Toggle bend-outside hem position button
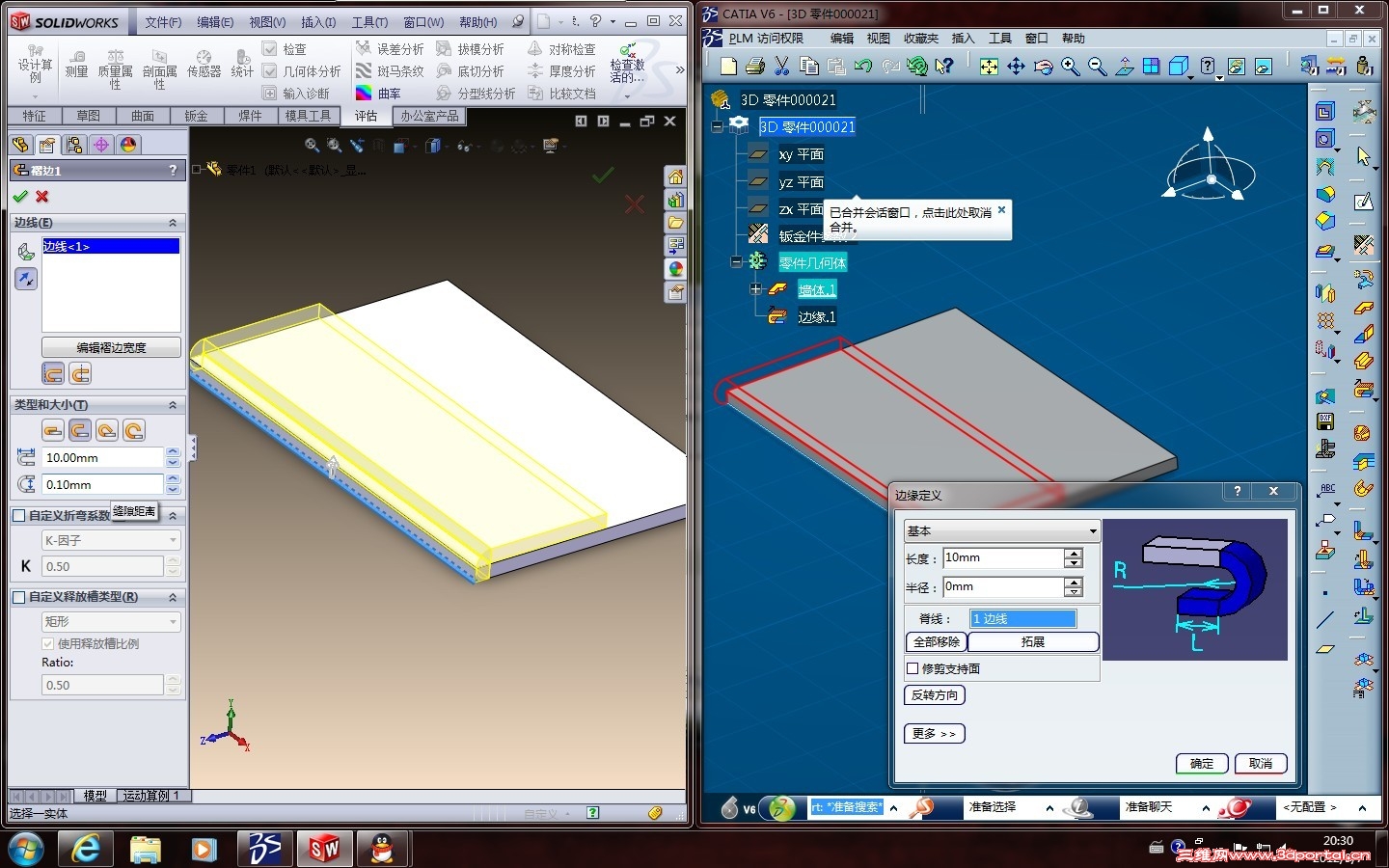1389x868 pixels. [x=80, y=374]
